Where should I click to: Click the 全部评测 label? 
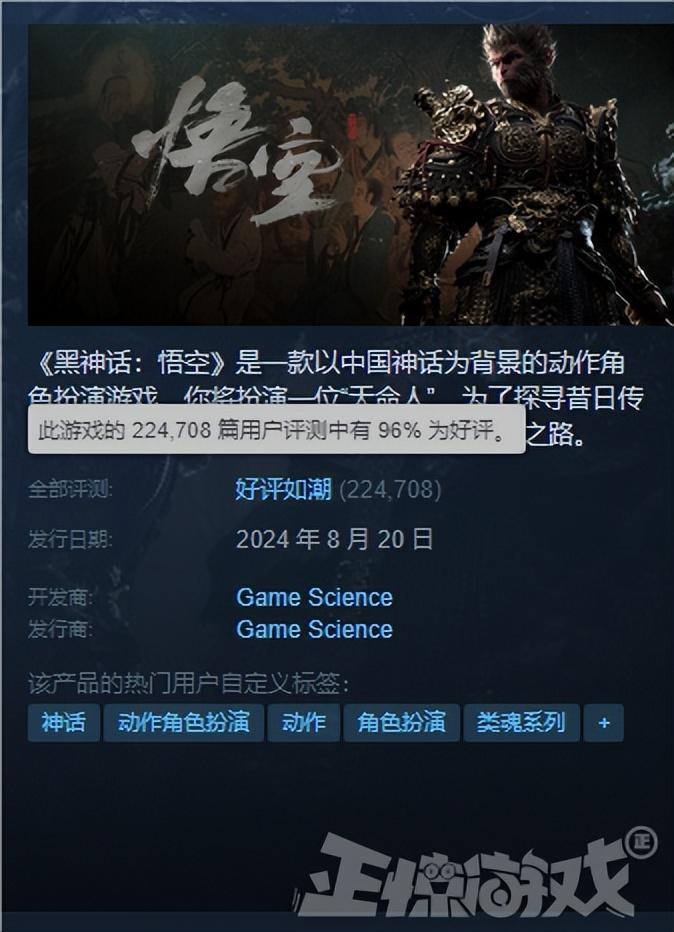(70, 490)
